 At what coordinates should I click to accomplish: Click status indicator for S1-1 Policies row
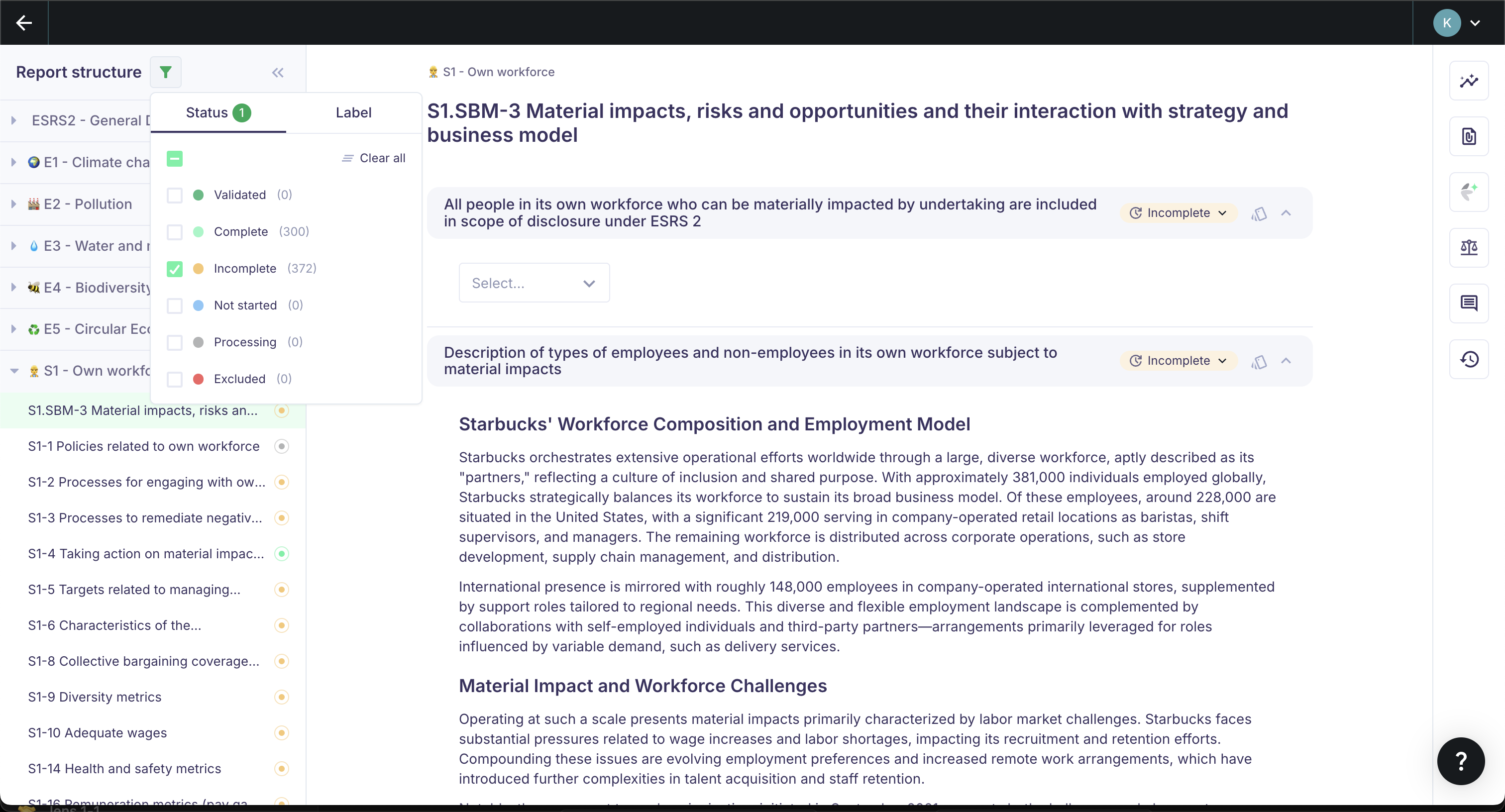point(282,446)
